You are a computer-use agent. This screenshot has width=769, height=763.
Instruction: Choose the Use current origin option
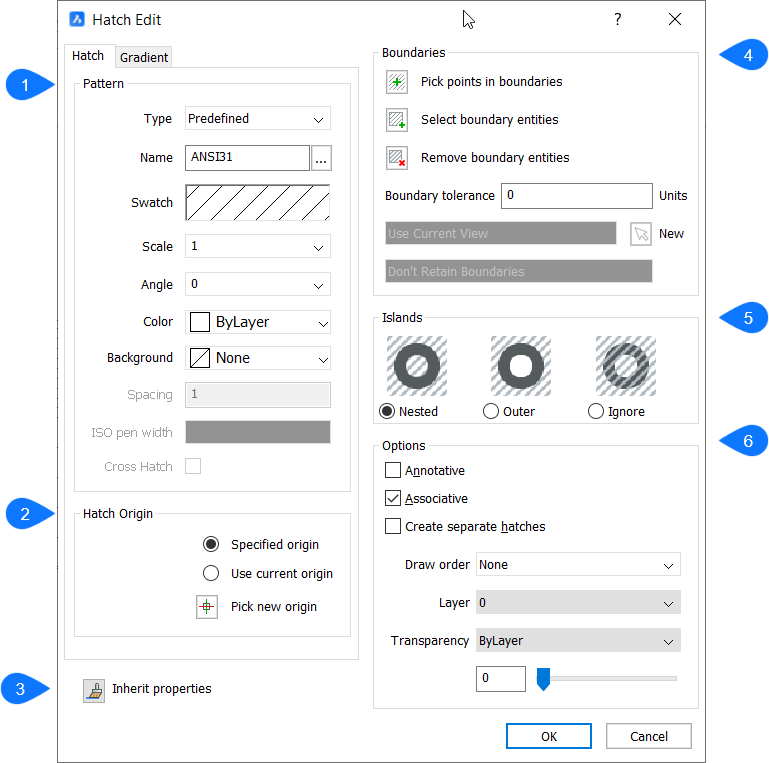tap(211, 574)
